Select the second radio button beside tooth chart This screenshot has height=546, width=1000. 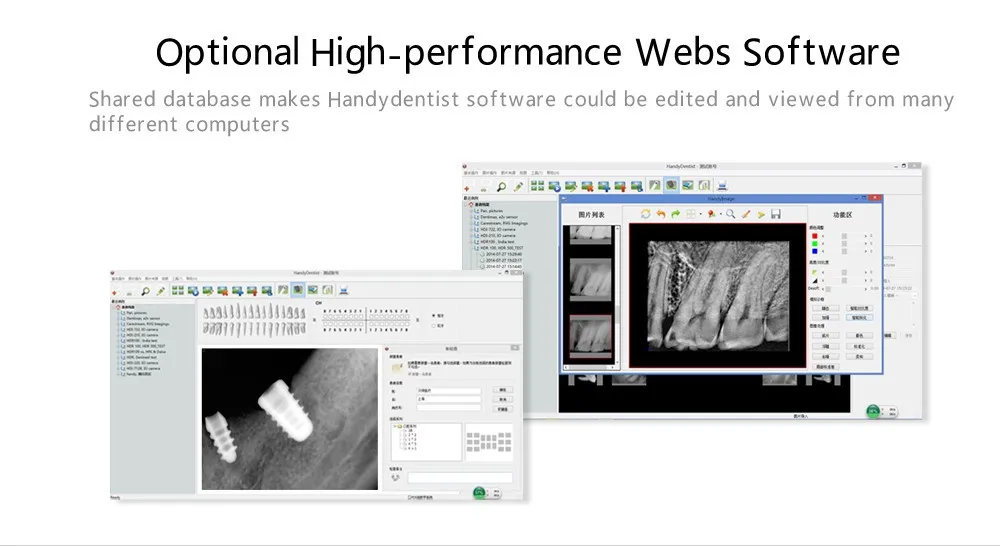pyautogui.click(x=434, y=326)
